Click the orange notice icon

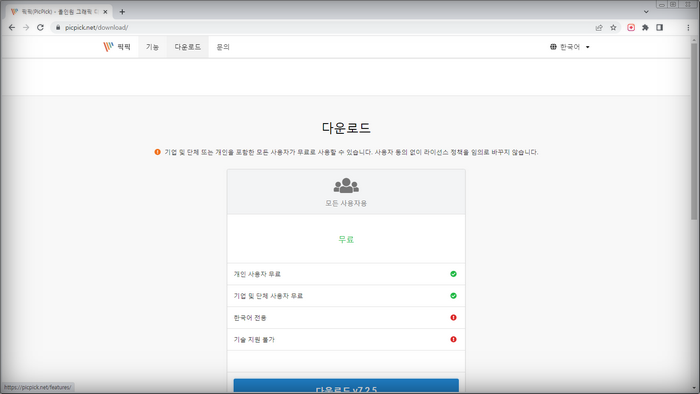tap(157, 152)
